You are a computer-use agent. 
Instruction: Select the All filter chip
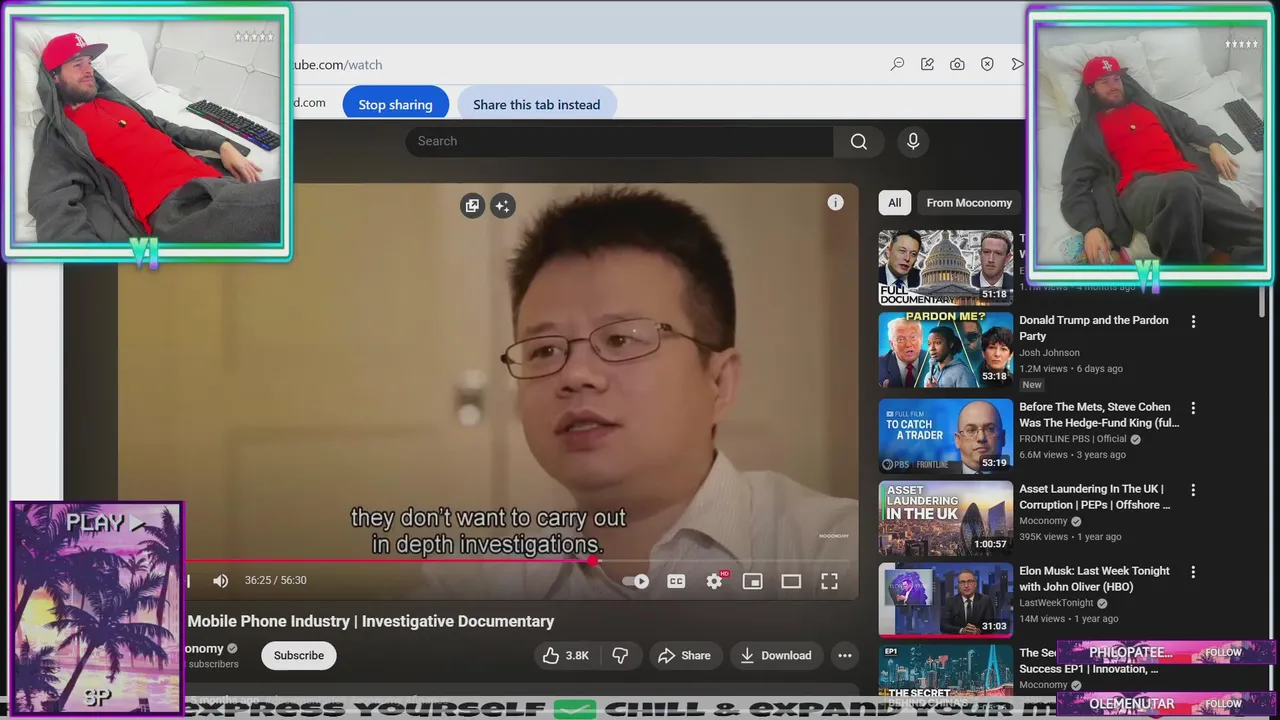pos(894,203)
